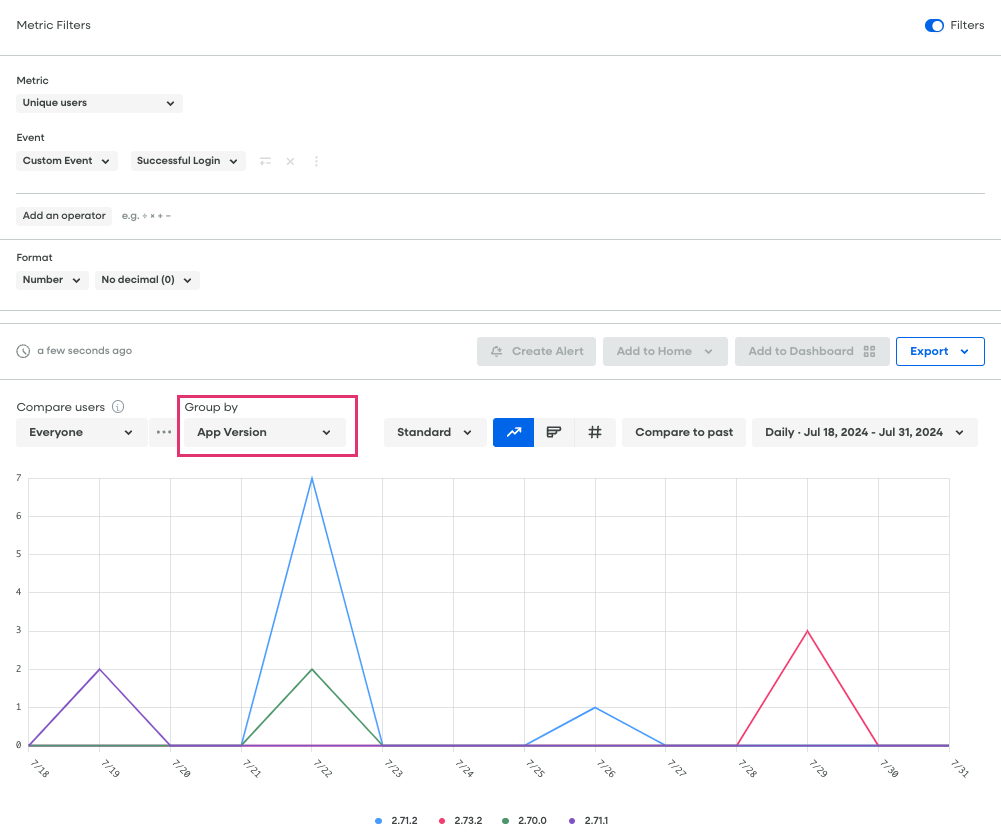
Task: Remove the event with the X icon
Action: [x=290, y=161]
